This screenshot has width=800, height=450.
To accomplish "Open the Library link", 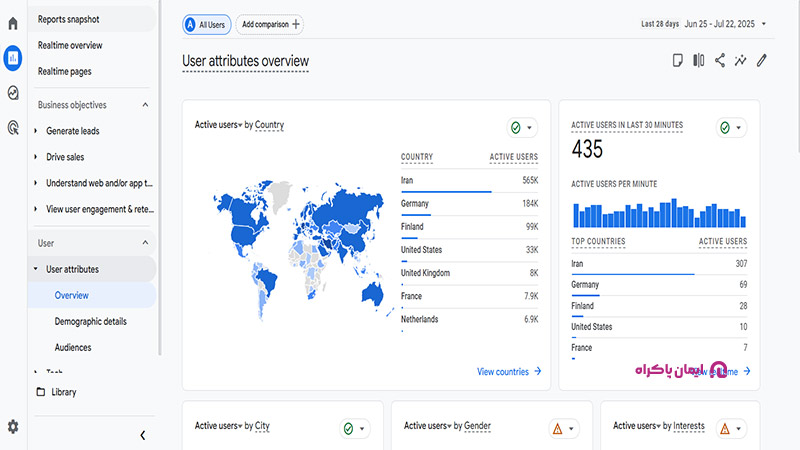I will [64, 392].
